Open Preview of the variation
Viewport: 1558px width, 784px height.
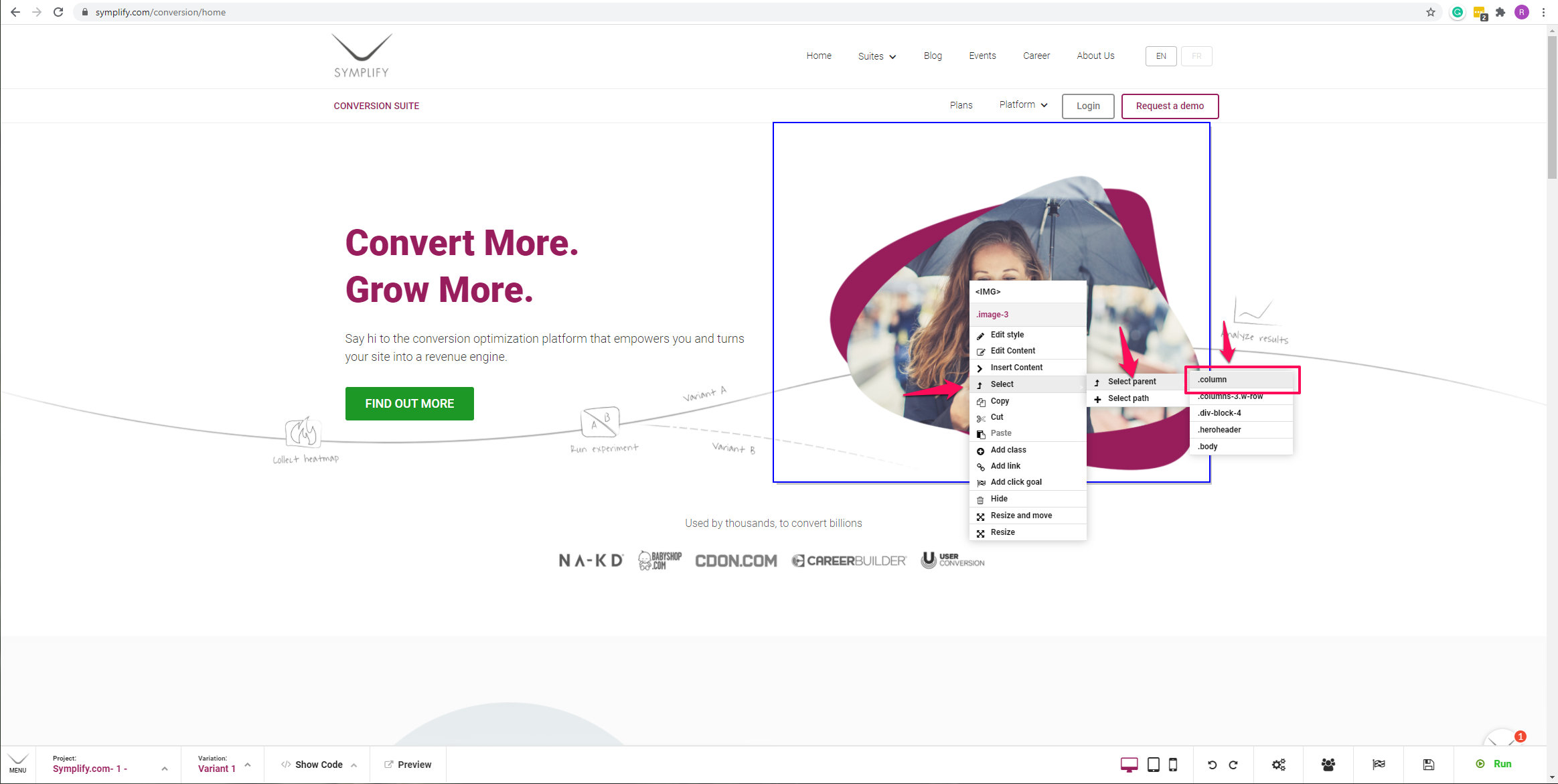[x=408, y=765]
